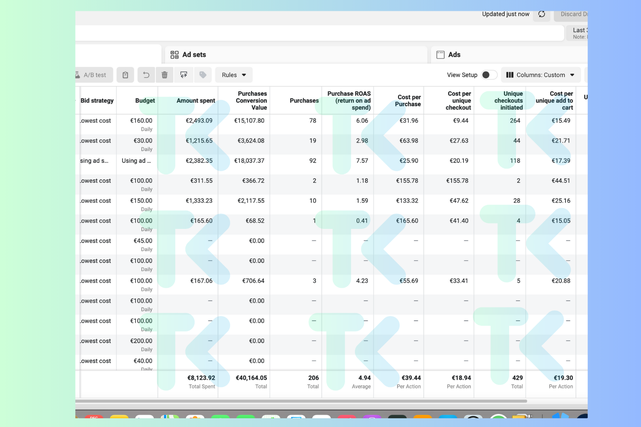This screenshot has width=641, height=427.
Task: Click the square icon beside Ads label
Action: (x=440, y=55)
